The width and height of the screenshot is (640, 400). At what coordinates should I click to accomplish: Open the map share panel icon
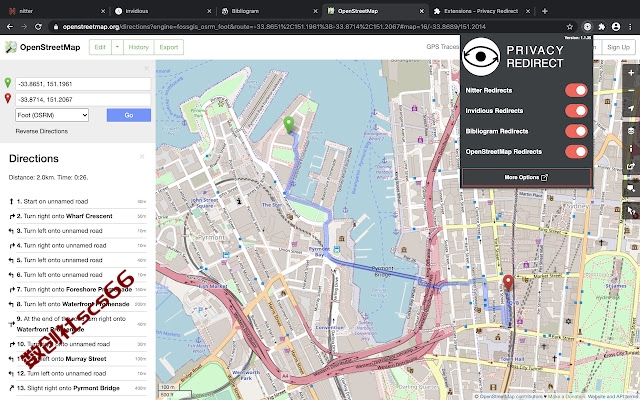631,167
